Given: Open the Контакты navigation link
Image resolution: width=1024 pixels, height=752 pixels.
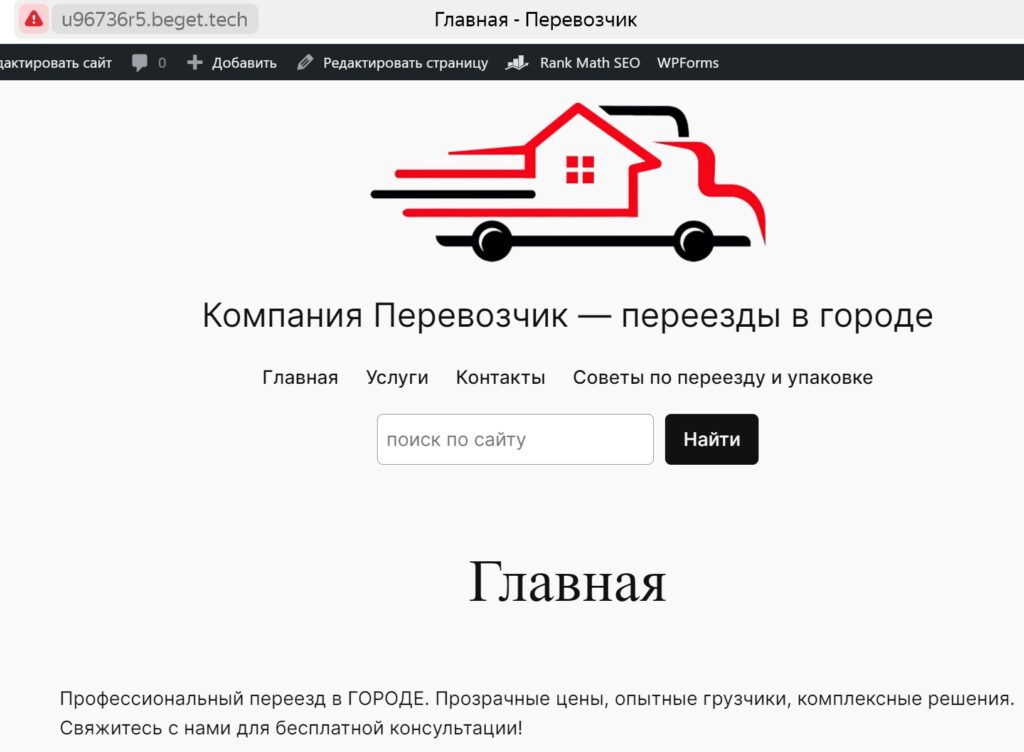Looking at the screenshot, I should tap(500, 377).
